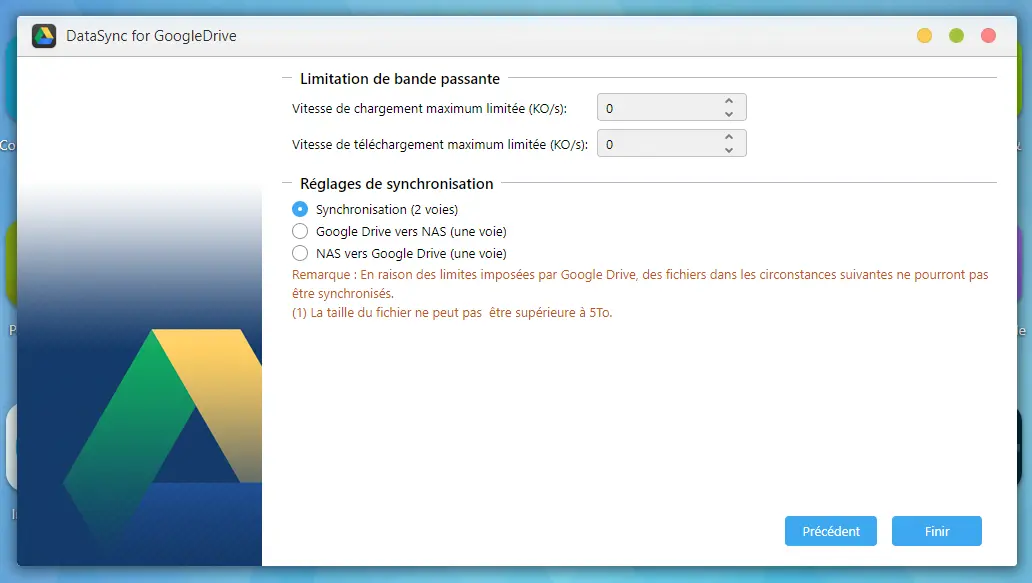The image size is (1032, 583).
Task: Select 'Synchronisation (2 voies)' mode
Action: click(x=301, y=209)
